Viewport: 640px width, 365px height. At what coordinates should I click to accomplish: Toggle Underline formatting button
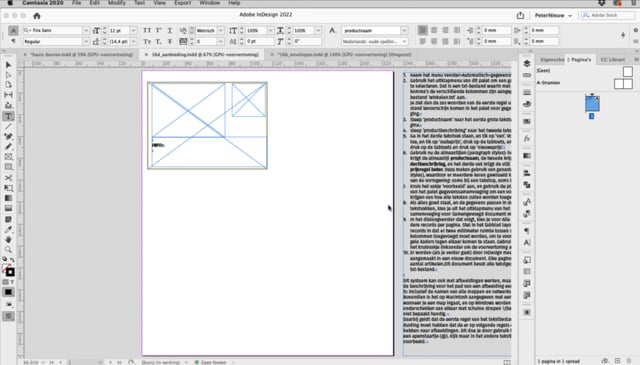169,31
